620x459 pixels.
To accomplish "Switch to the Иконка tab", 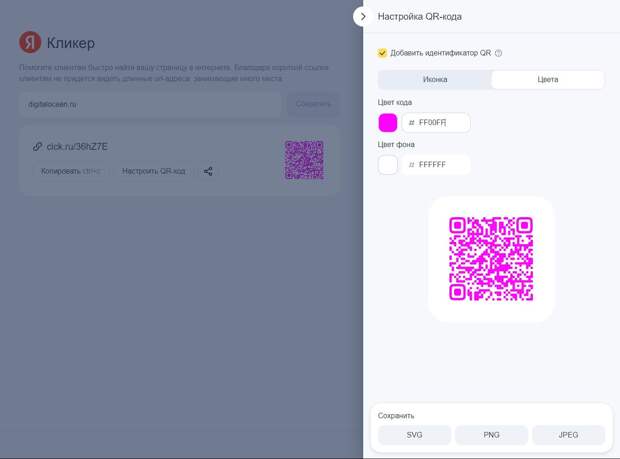I will pos(435,79).
